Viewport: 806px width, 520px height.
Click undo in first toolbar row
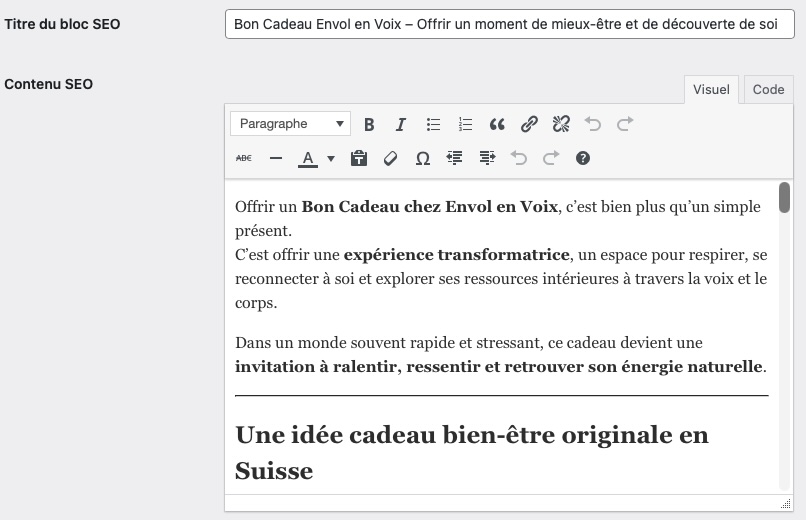tap(593, 124)
